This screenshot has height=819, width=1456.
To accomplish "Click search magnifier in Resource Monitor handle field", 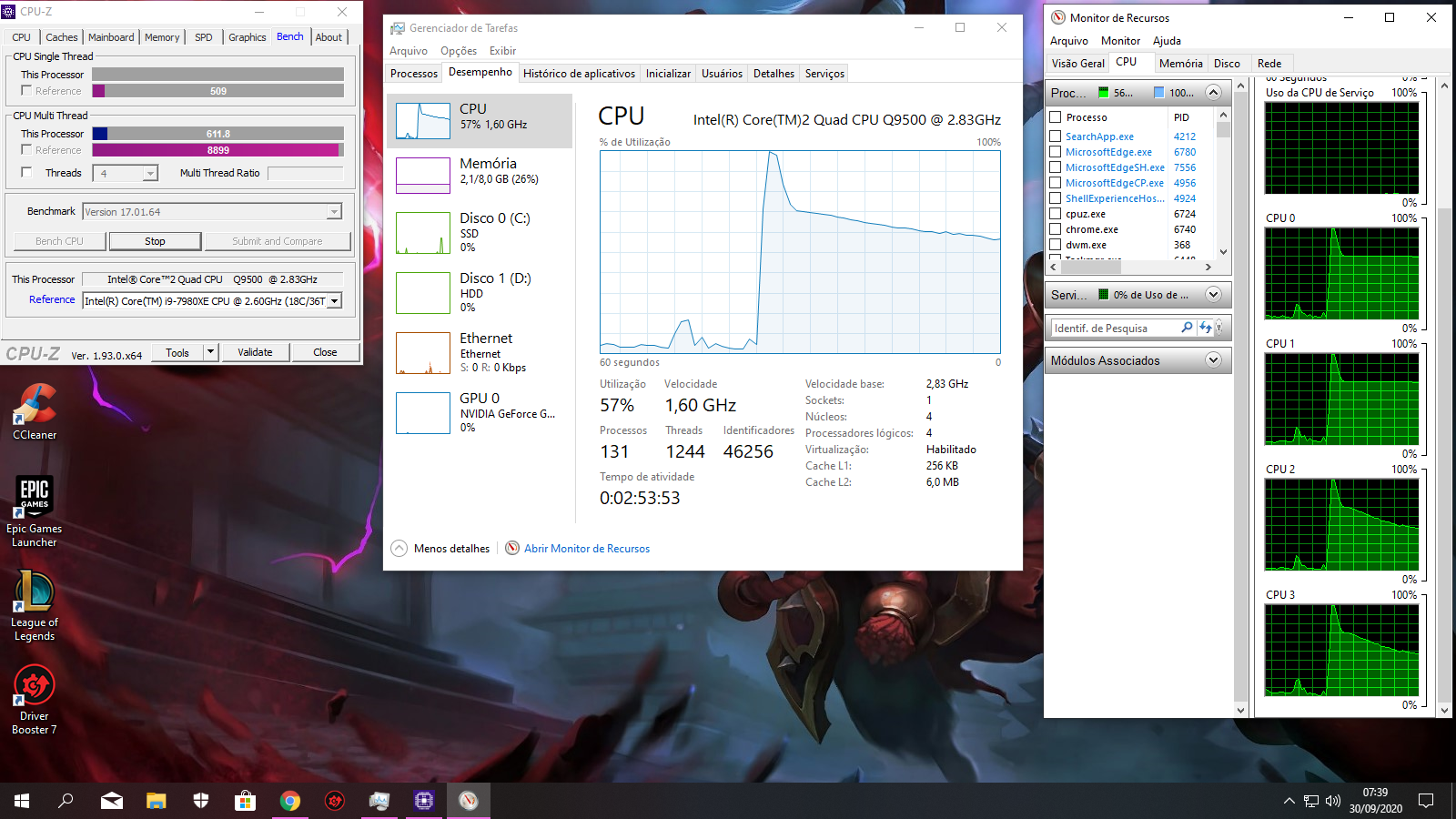I will pos(1187,328).
